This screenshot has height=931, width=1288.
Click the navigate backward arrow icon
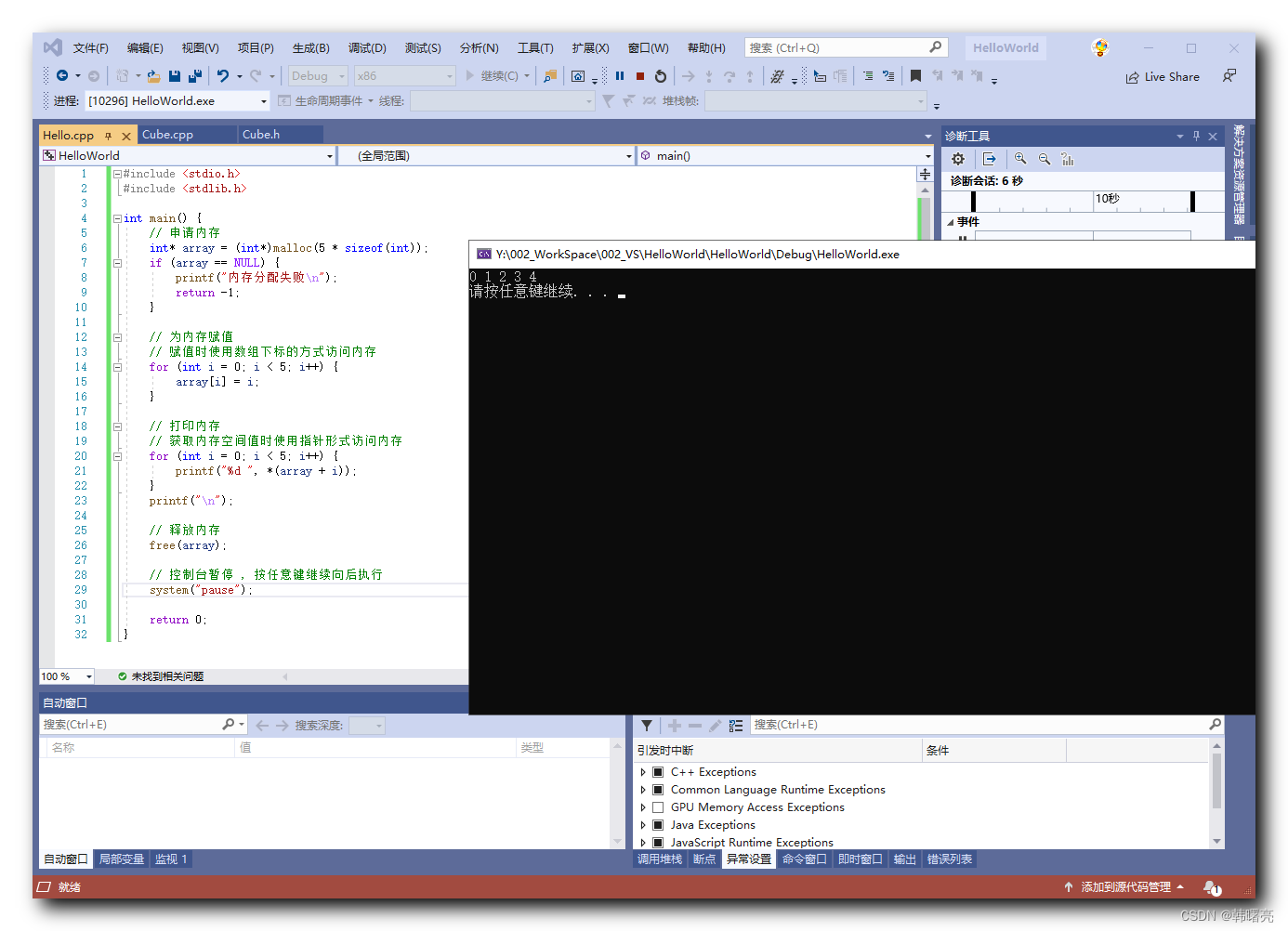[x=62, y=76]
